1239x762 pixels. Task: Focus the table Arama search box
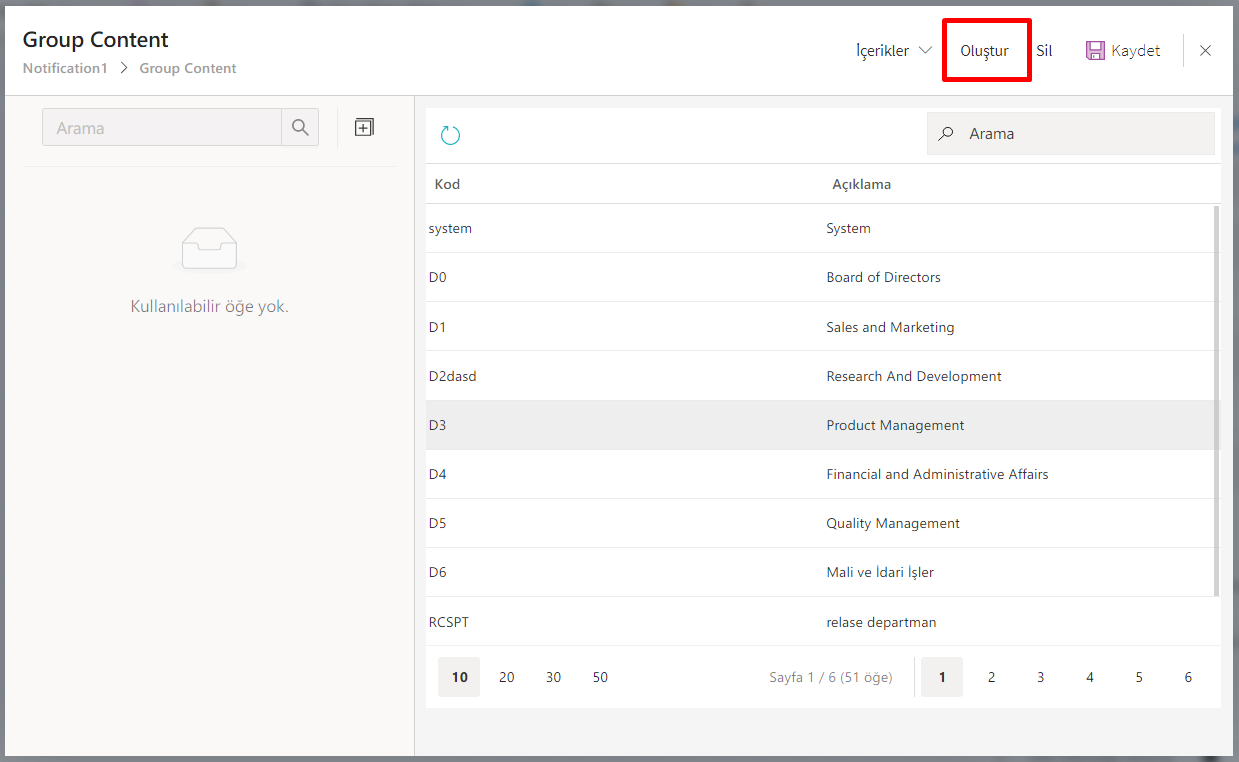click(x=1085, y=134)
